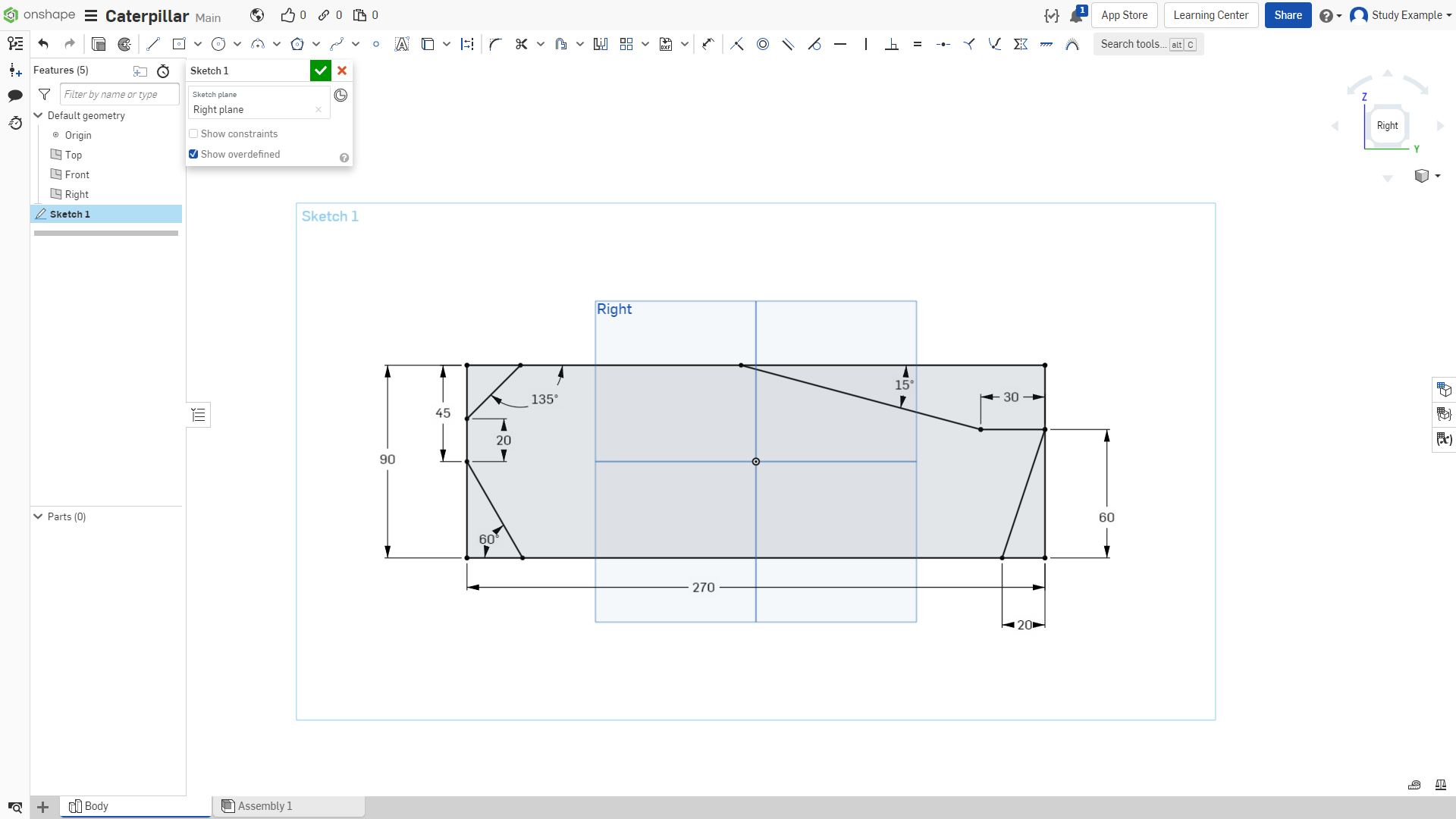
Task: Open the help question mark menu
Action: tap(1330, 15)
